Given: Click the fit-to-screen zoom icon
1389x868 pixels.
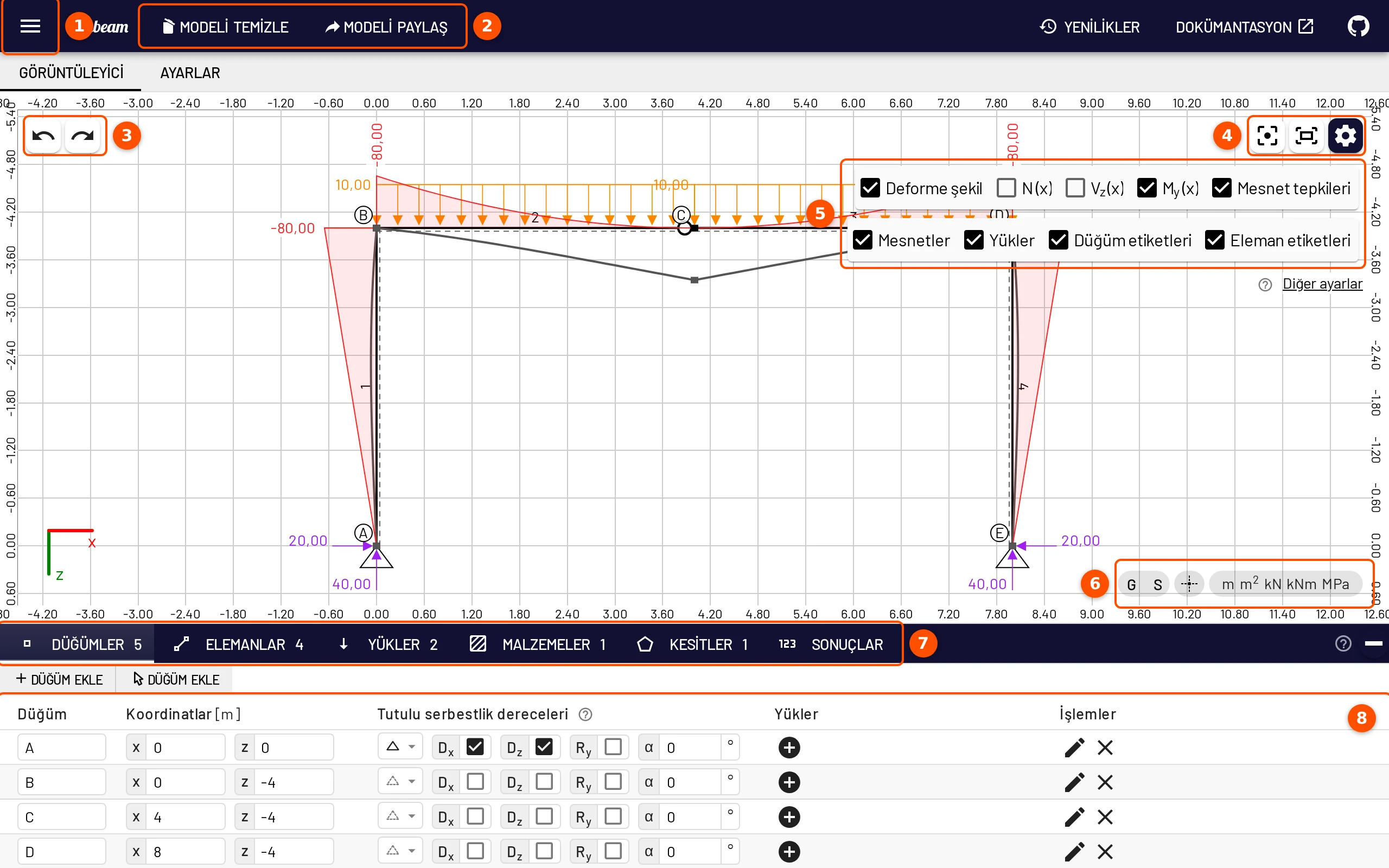Looking at the screenshot, I should [x=1307, y=136].
